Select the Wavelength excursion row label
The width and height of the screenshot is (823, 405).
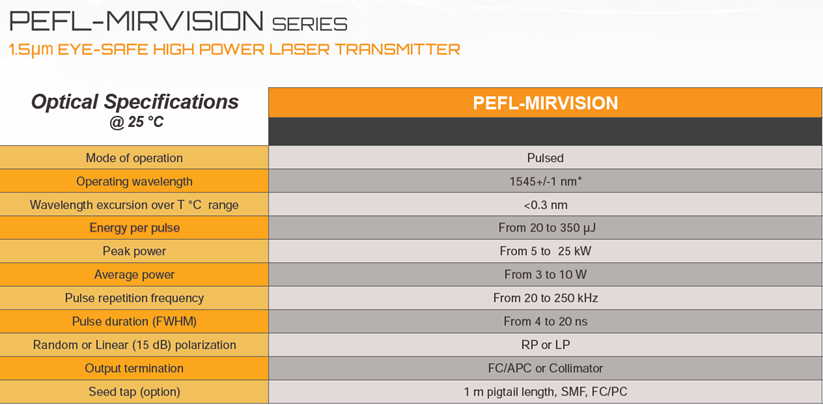point(134,205)
